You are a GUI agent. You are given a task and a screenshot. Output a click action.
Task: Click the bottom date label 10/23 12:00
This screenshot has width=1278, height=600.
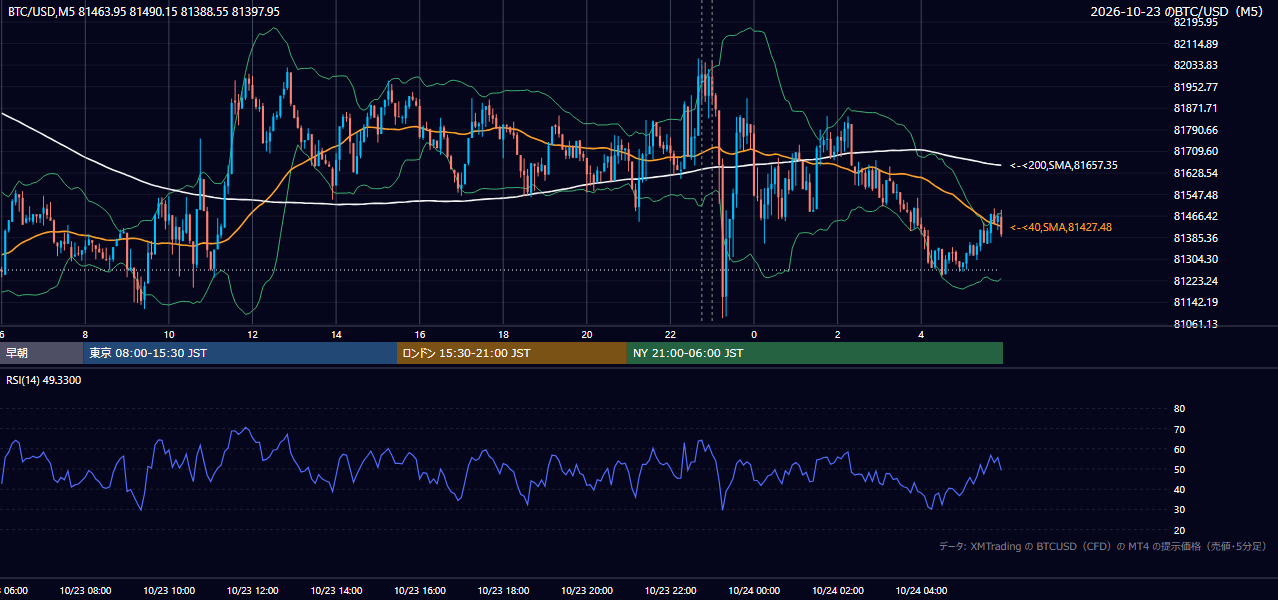click(x=252, y=590)
